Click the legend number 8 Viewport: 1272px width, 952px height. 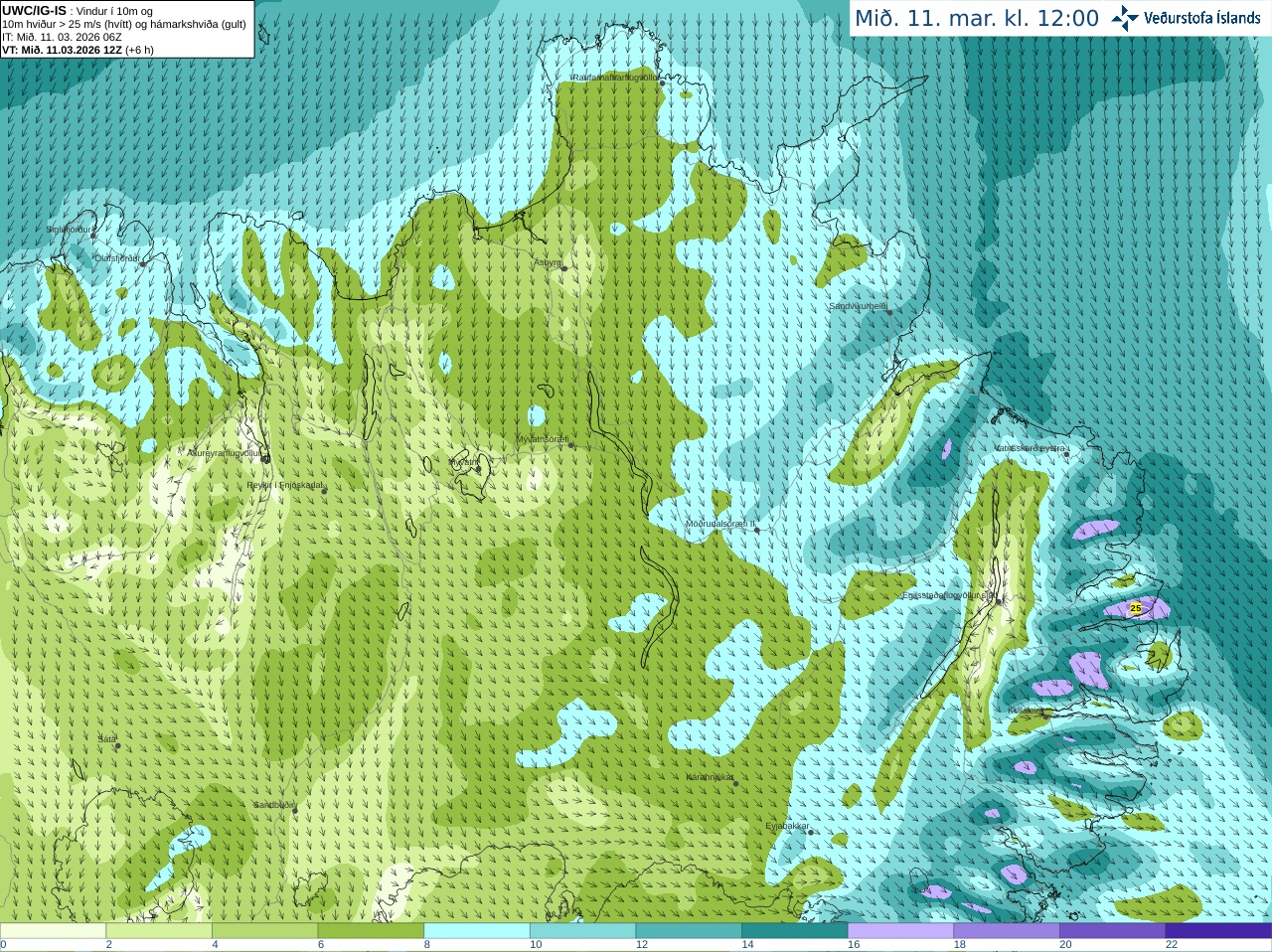pyautogui.click(x=427, y=945)
